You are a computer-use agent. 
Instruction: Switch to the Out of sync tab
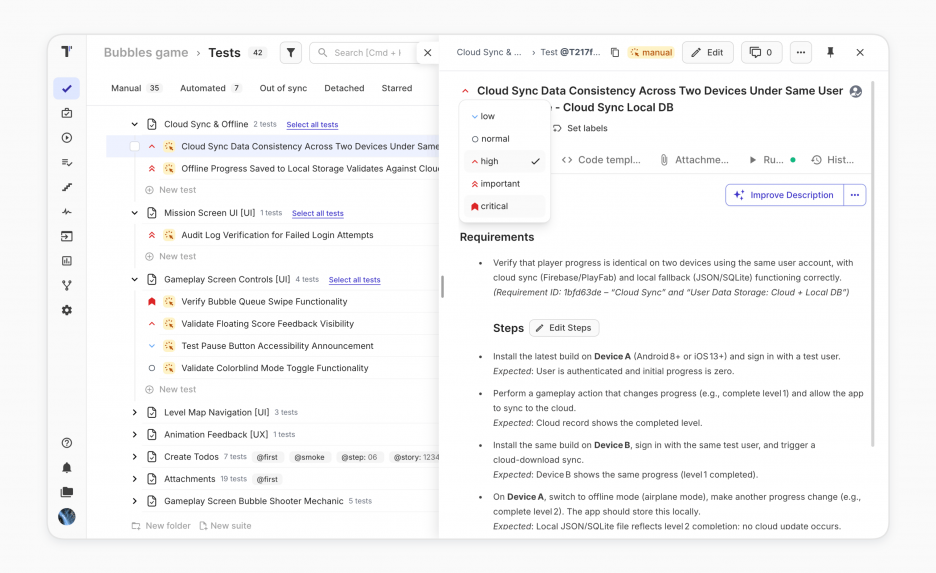click(x=283, y=88)
